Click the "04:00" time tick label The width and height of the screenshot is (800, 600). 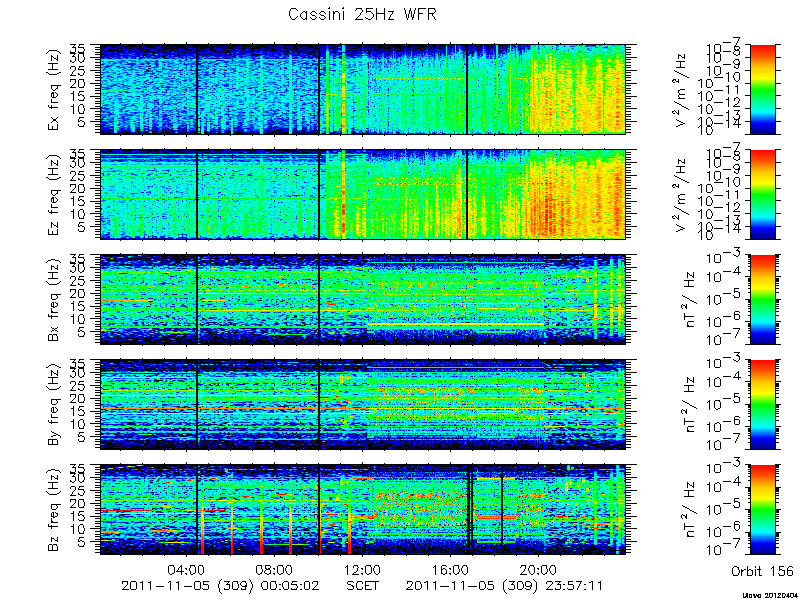click(187, 569)
